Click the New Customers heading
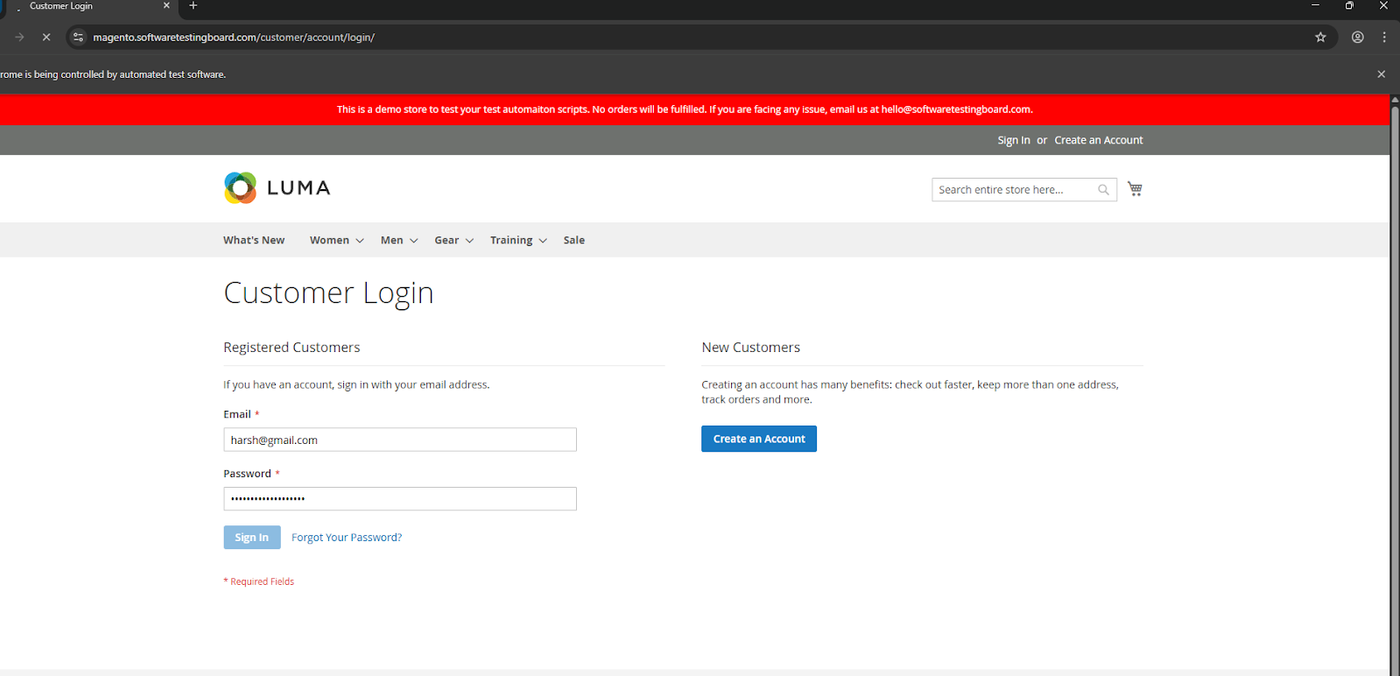Screen dimensions: 1400x676 click(751, 347)
